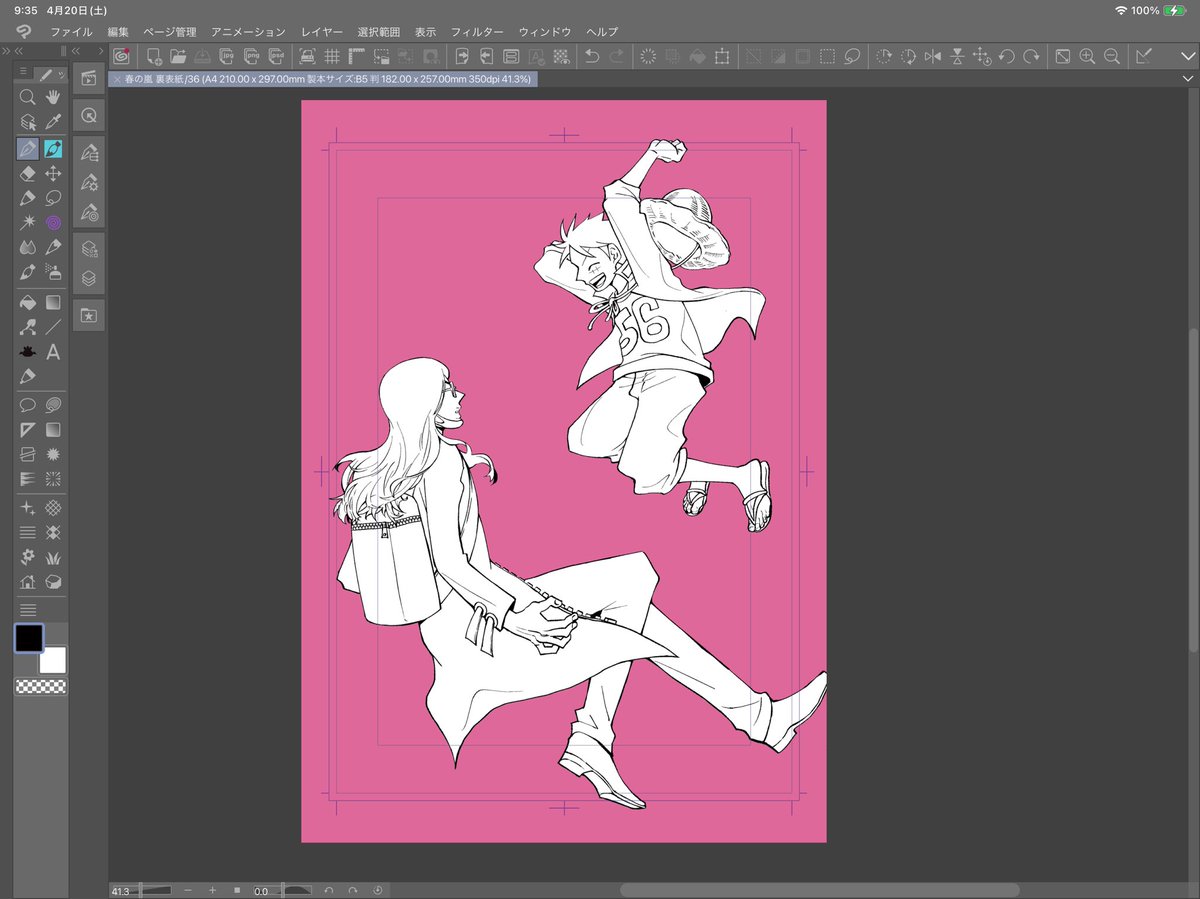Select the Lasso selection tool
Viewport: 1200px width, 899px height.
point(53,198)
